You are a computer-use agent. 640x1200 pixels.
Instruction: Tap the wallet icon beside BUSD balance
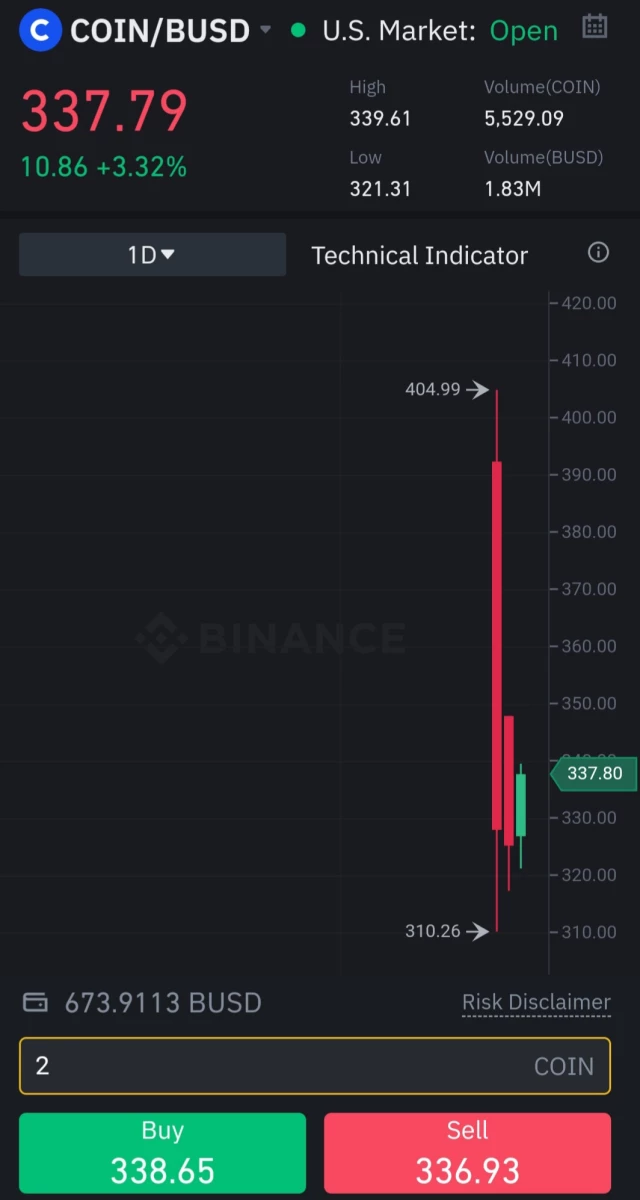click(35, 1002)
